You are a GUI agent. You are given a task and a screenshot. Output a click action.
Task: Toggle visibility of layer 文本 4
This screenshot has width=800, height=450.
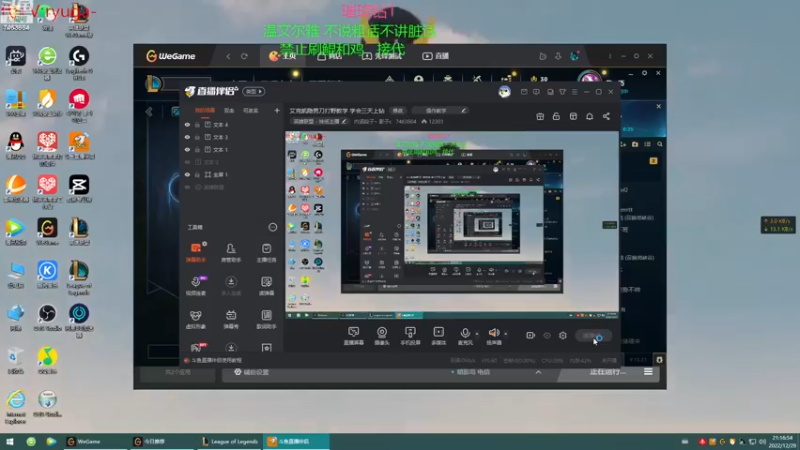(187, 124)
